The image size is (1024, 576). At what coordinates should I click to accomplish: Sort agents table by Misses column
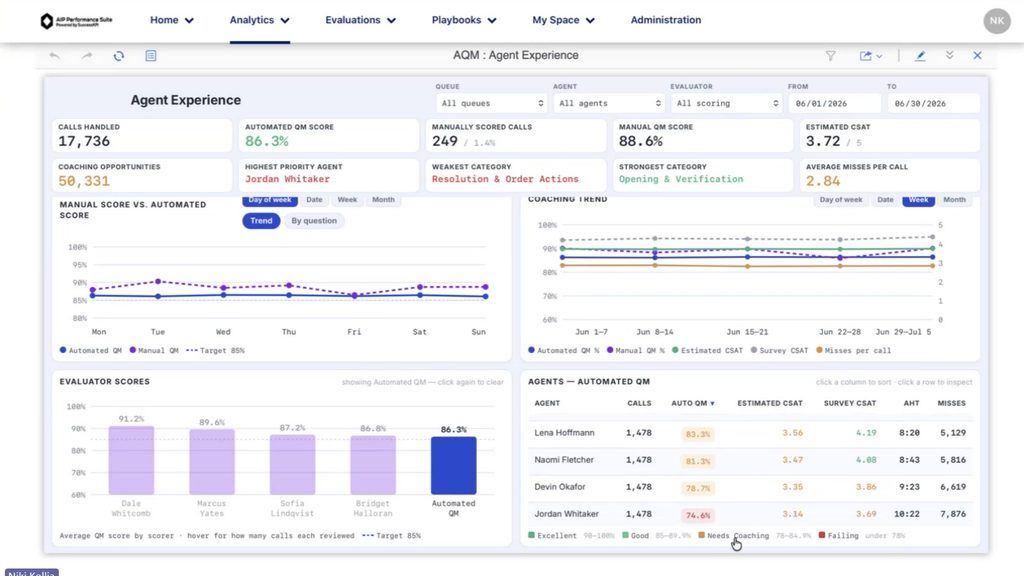pos(952,404)
